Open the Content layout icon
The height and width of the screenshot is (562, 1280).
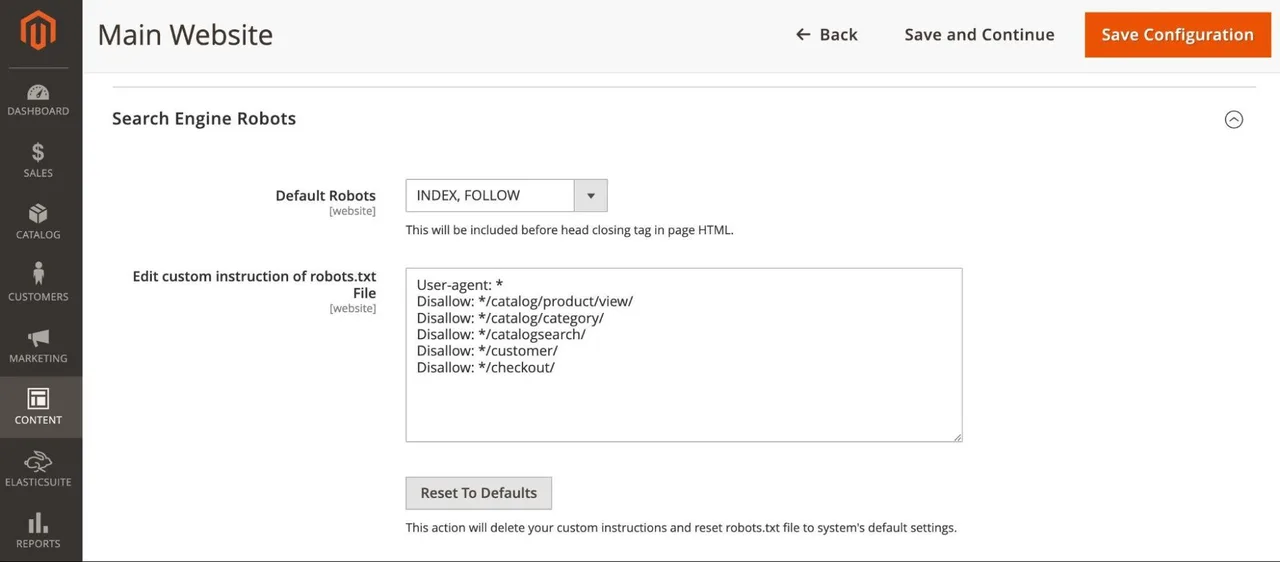(x=38, y=399)
